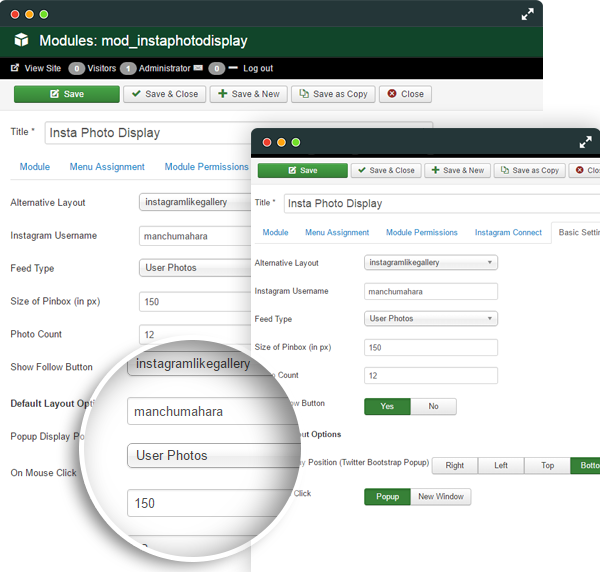
Task: Click Save & New in the front window
Action: tap(457, 170)
